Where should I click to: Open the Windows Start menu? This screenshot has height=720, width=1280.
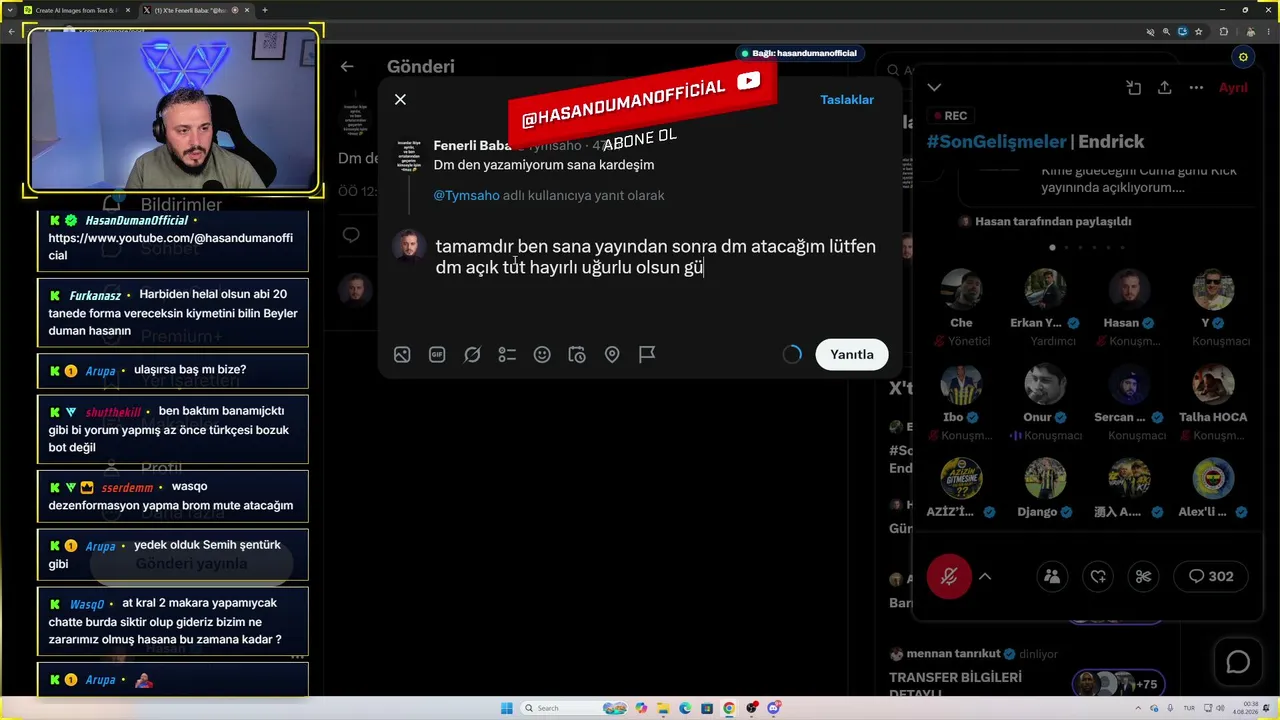point(506,708)
